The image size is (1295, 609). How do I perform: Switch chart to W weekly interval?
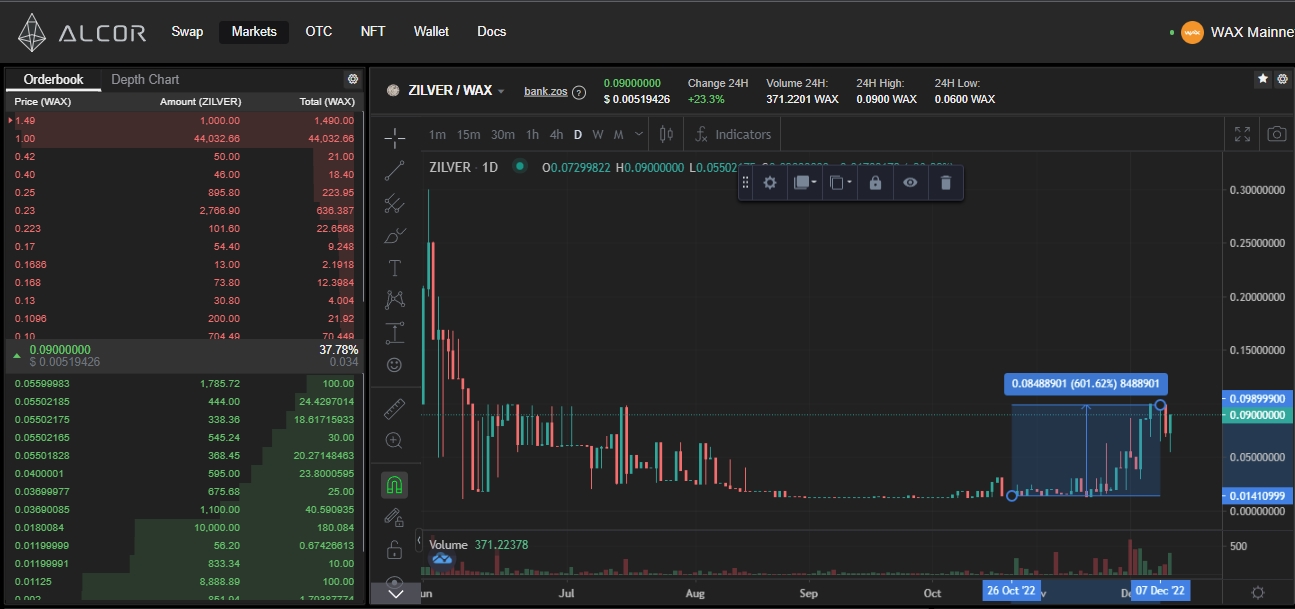tap(598, 134)
